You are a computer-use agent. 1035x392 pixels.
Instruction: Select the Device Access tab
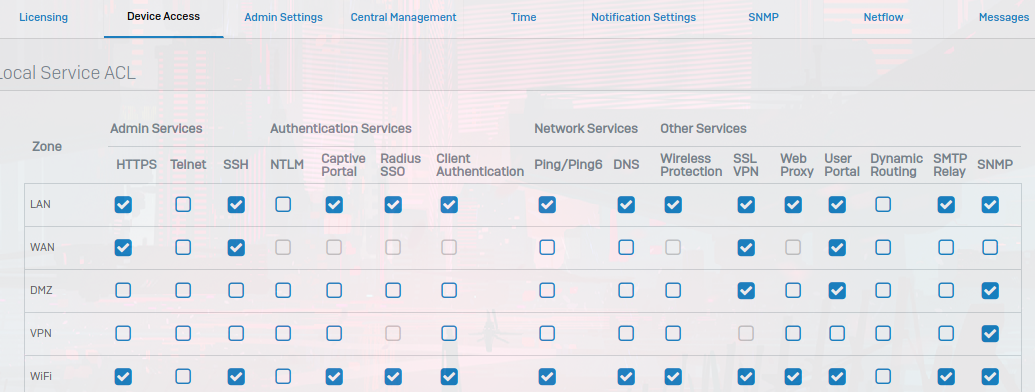(163, 16)
